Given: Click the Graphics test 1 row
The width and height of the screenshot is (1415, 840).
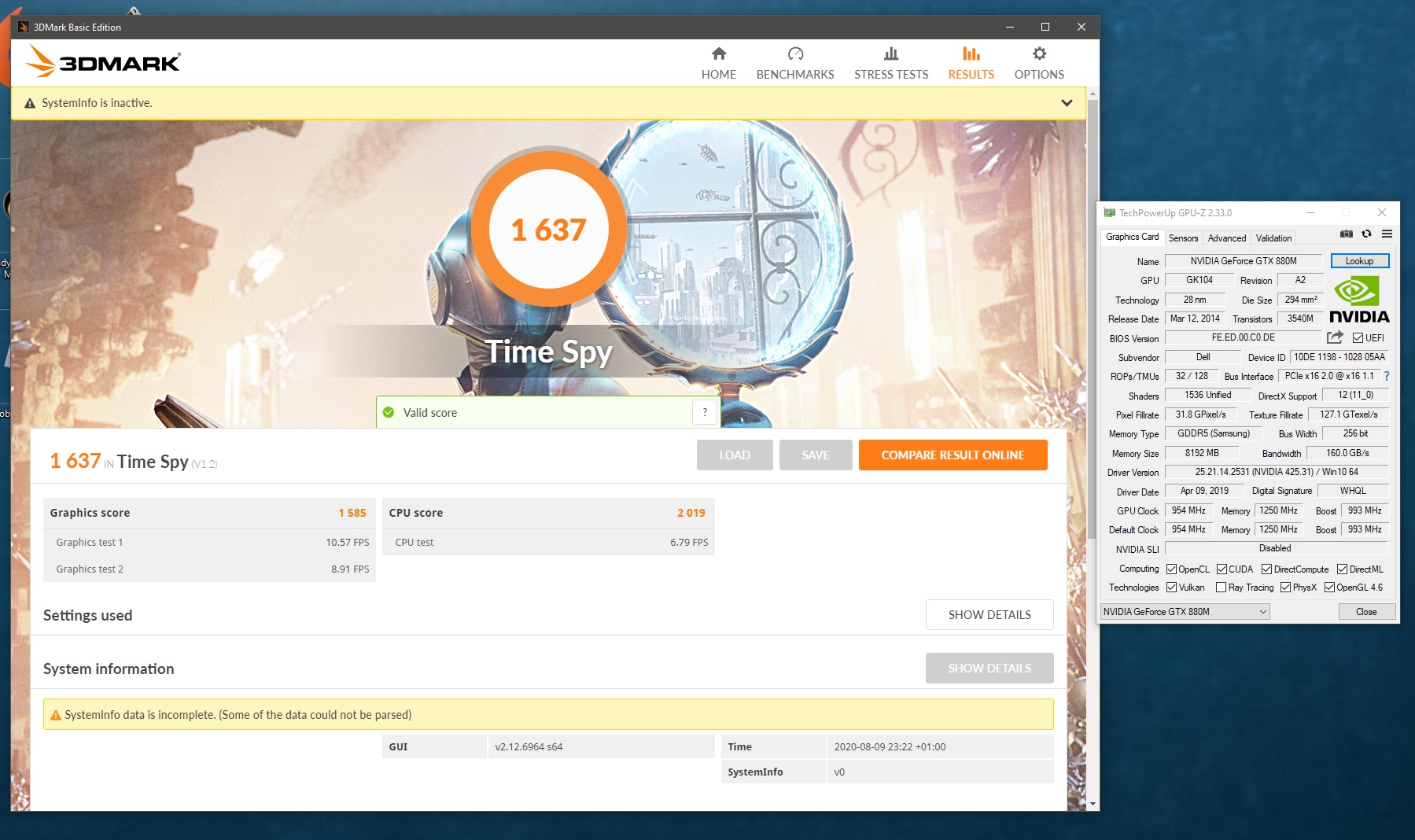Looking at the screenshot, I should pos(209,542).
